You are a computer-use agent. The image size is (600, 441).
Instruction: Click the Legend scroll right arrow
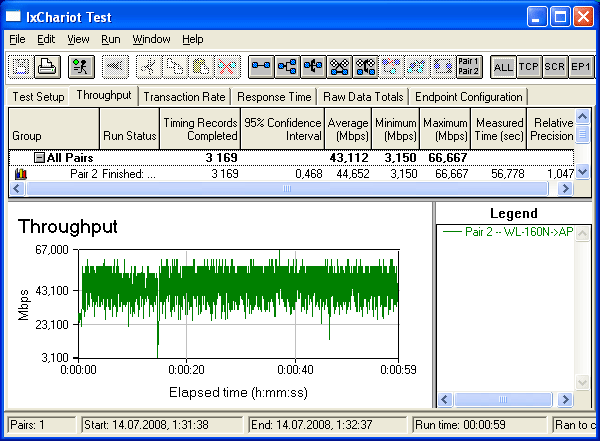(565, 400)
